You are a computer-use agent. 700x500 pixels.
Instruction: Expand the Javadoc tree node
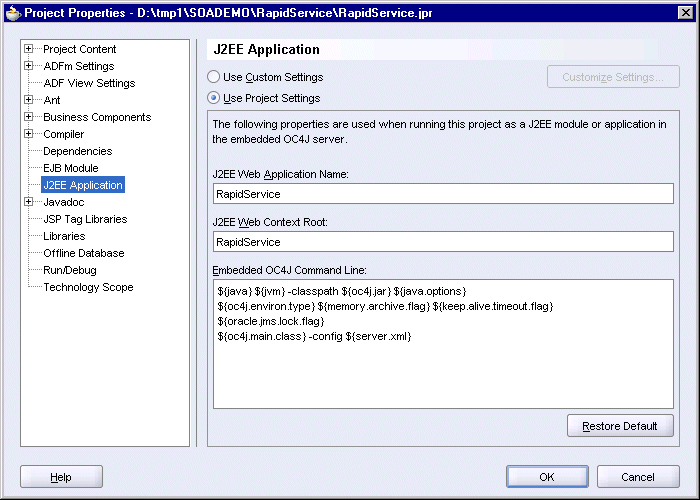tap(29, 202)
